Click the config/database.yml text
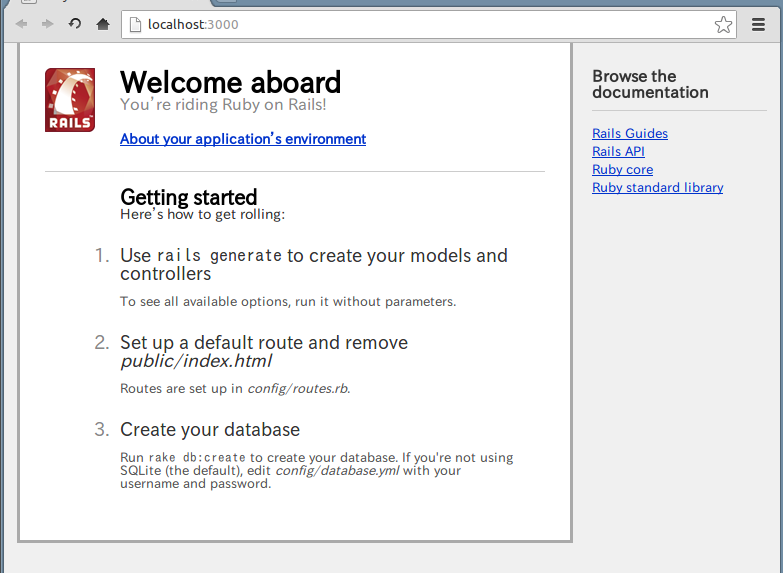The width and height of the screenshot is (783, 573). 337,471
